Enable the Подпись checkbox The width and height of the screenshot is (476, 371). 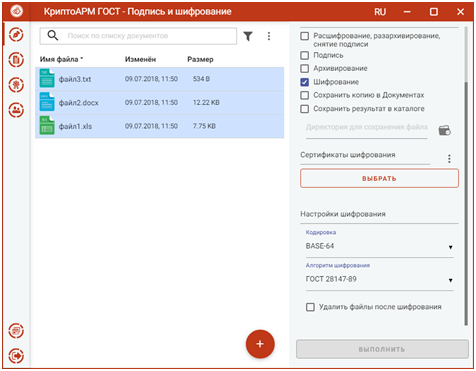pyautogui.click(x=304, y=55)
